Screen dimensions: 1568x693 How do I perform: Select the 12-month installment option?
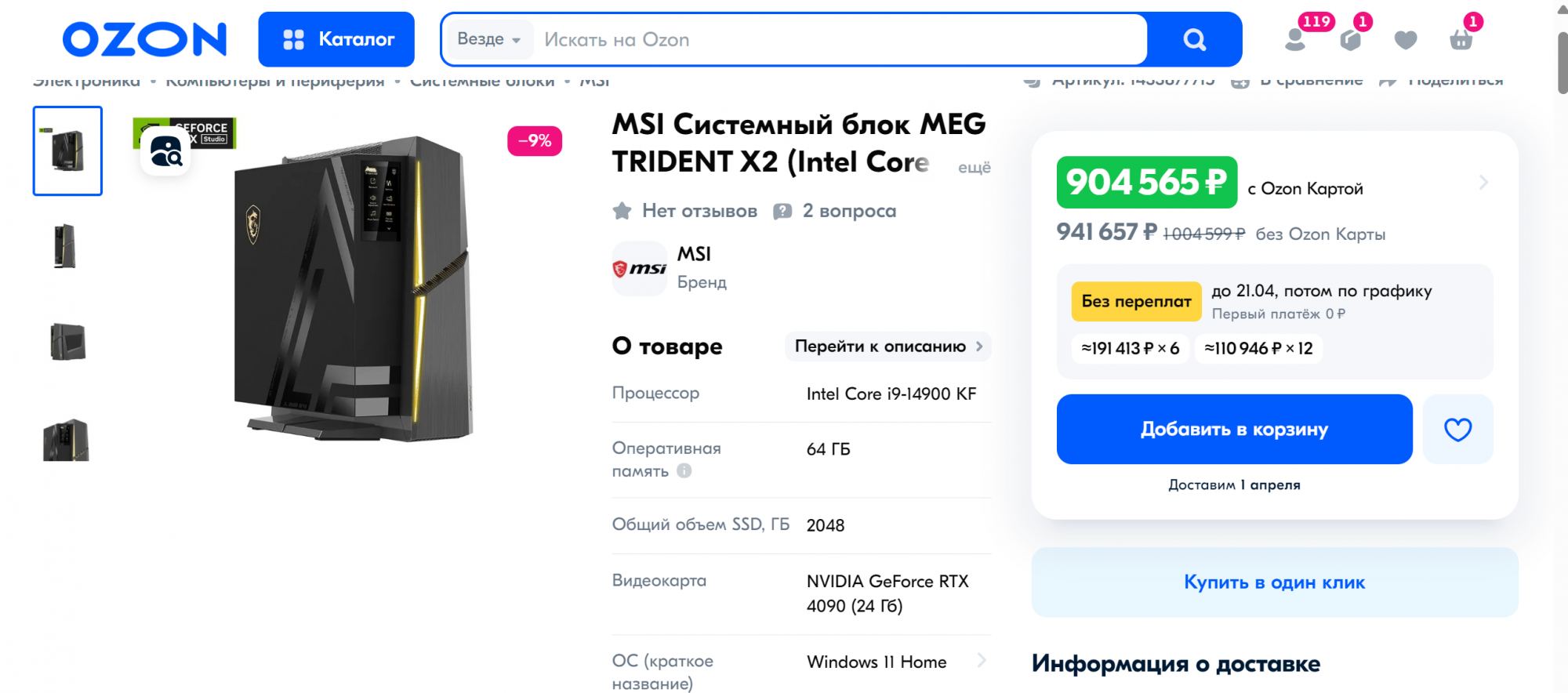[x=1258, y=349]
